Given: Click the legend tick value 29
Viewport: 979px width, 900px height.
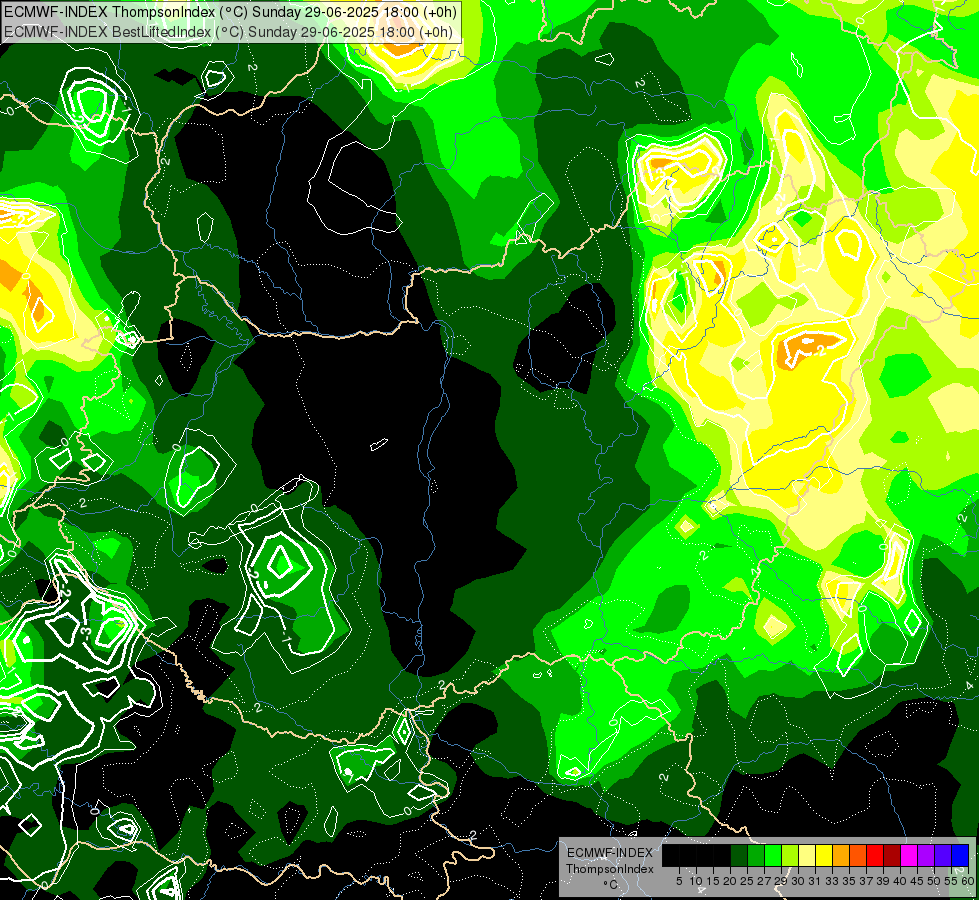Looking at the screenshot, I should coord(781,881).
